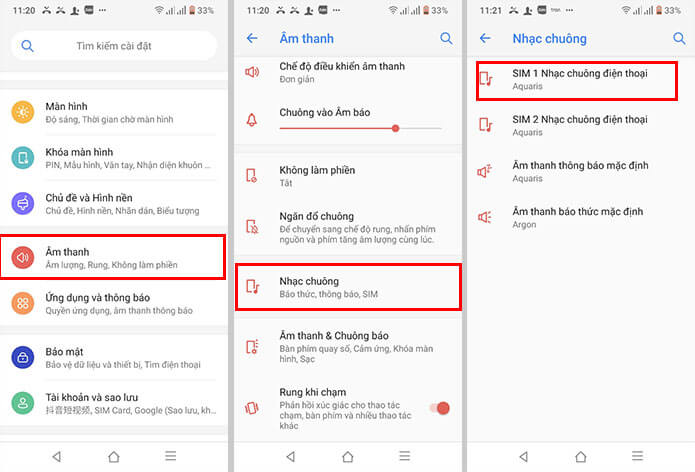695x472 pixels.
Task: Select SIM 1 Nhạc chuông điện thoại
Action: click(x=580, y=80)
